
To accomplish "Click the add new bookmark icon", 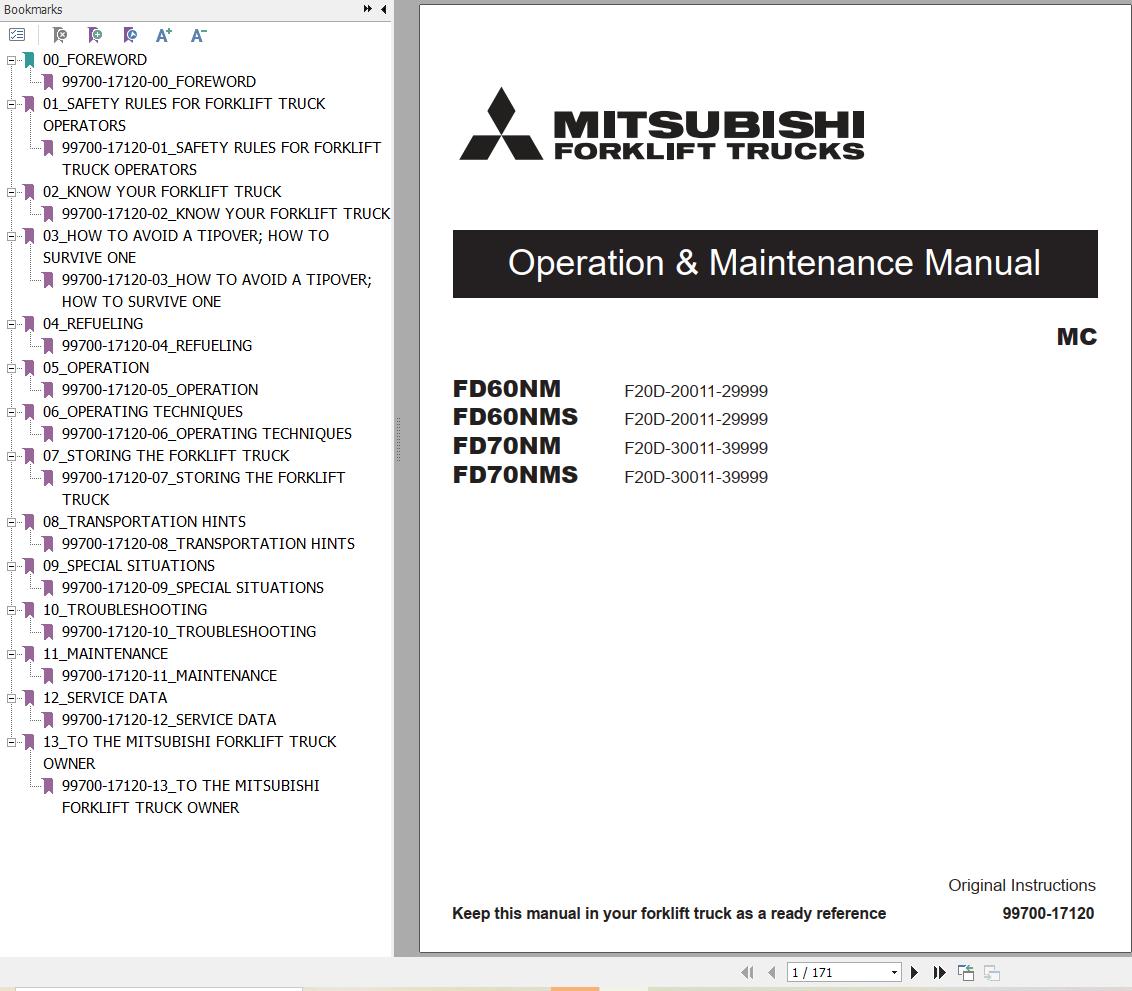I will tap(95, 35).
